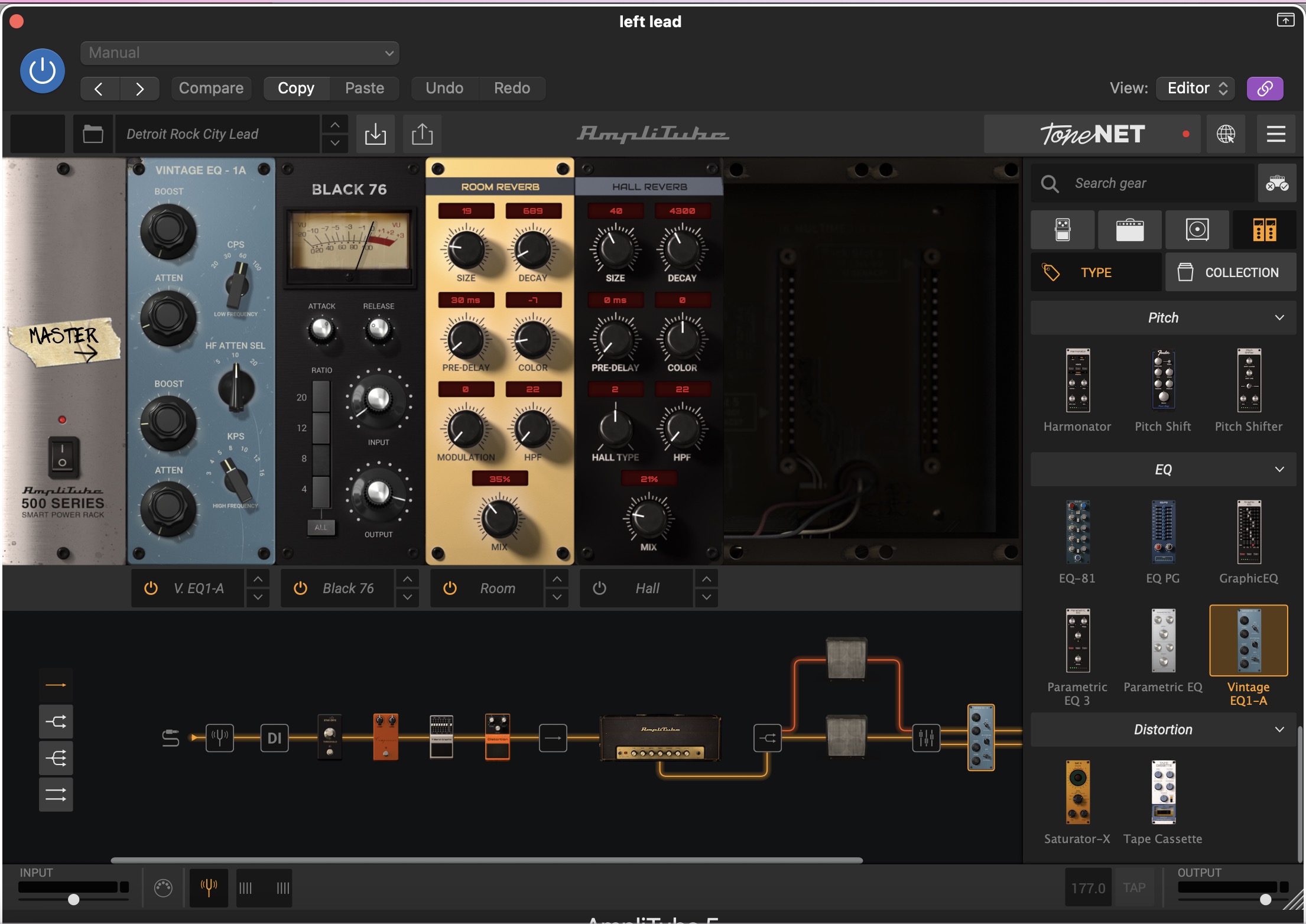Image resolution: width=1306 pixels, height=924 pixels.
Task: Toggle power for the Hall reverb slot
Action: click(x=599, y=588)
